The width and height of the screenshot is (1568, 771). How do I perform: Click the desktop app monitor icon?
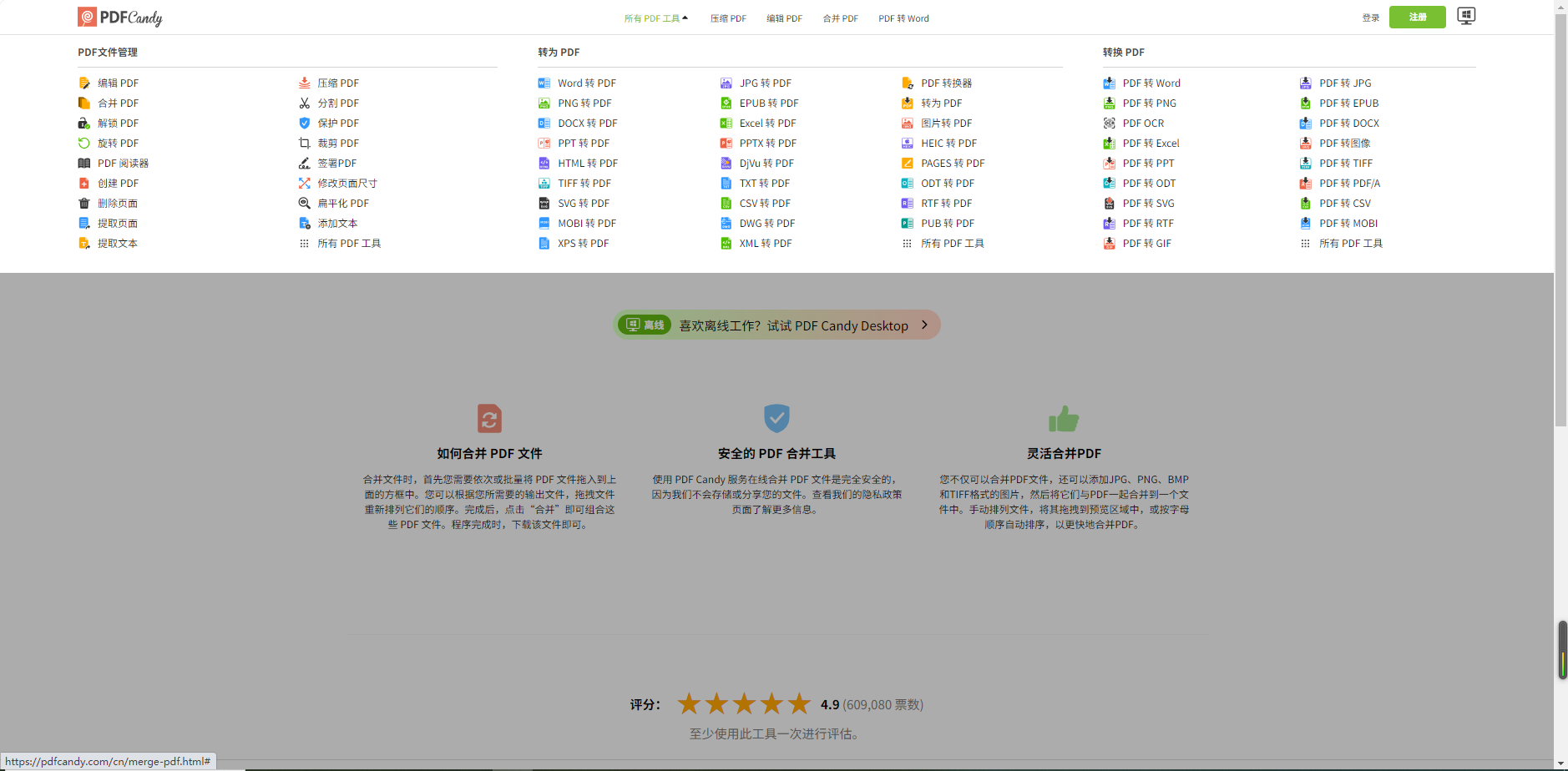point(1466,17)
